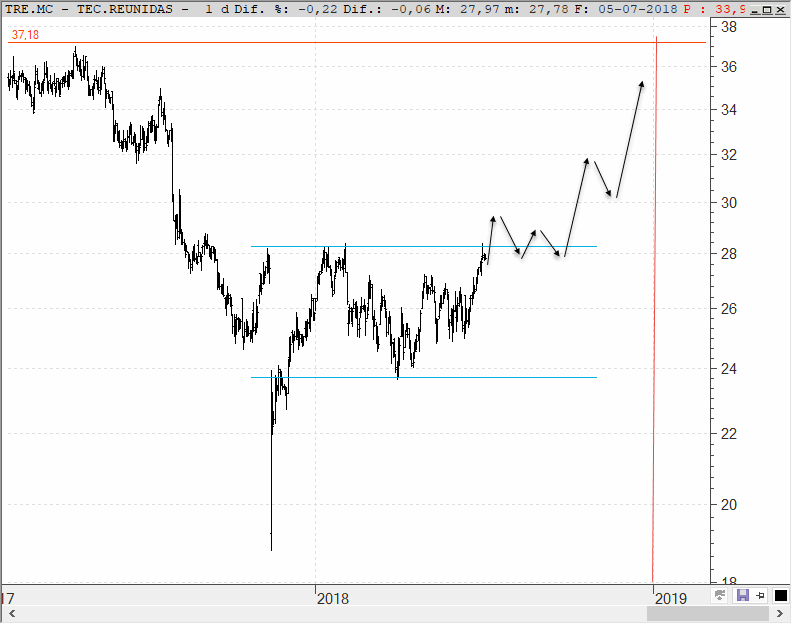This screenshot has height=624, width=792.
Task: Click the grey chart link icon
Action: pos(720,595)
